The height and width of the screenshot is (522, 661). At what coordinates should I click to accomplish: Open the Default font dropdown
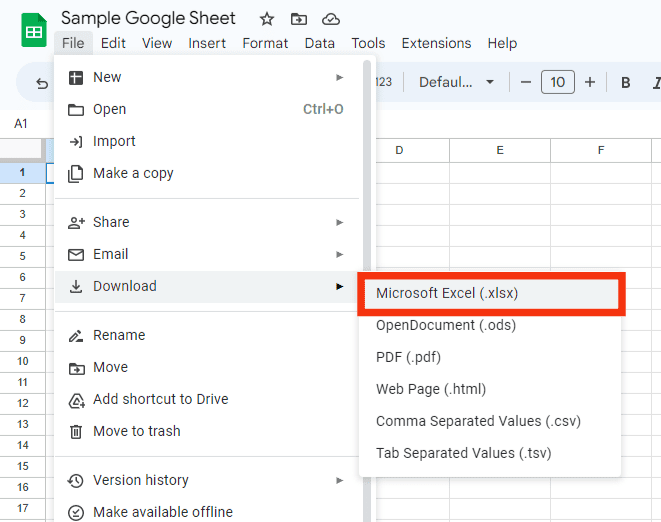coord(456,82)
